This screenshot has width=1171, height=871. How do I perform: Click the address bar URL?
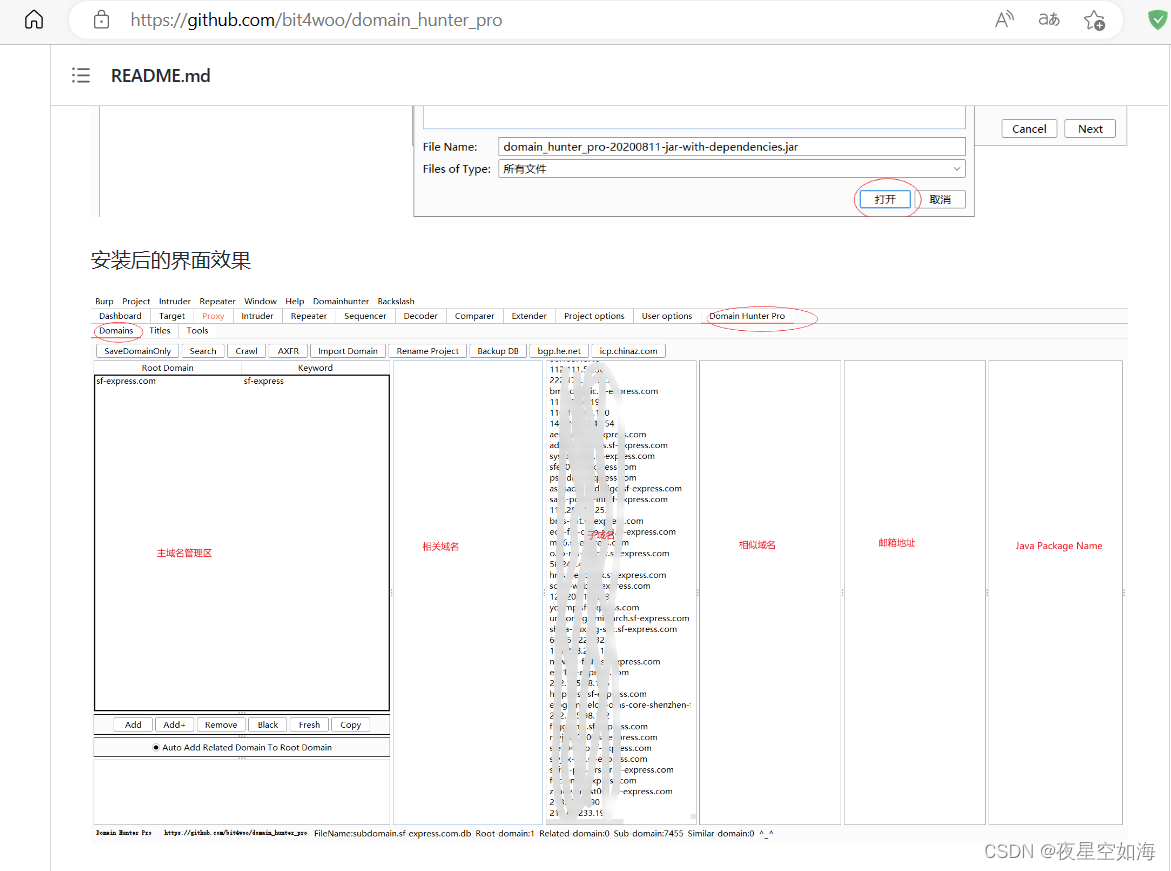point(316,20)
